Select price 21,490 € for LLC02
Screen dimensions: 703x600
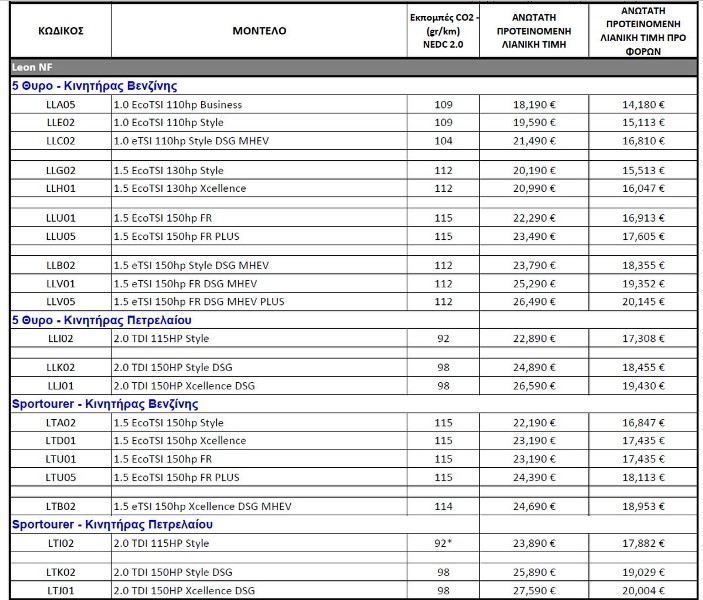click(534, 141)
